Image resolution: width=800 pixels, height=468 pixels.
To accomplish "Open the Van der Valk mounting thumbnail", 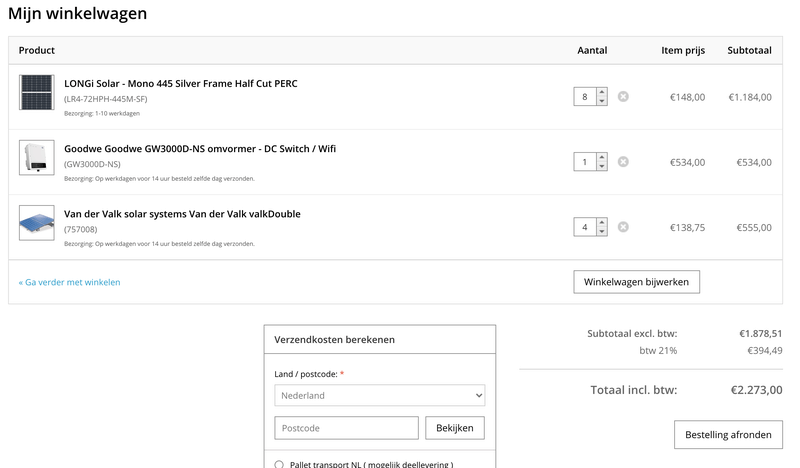I will pos(37,223).
